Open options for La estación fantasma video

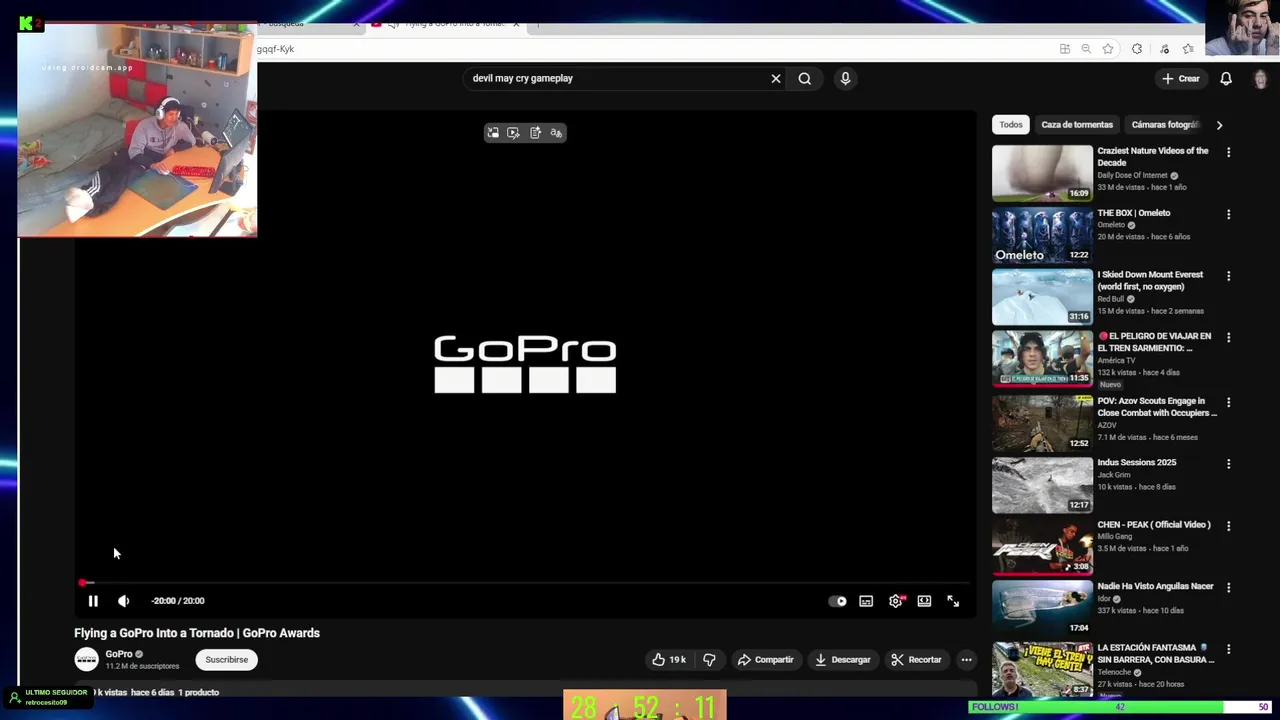[1229, 649]
